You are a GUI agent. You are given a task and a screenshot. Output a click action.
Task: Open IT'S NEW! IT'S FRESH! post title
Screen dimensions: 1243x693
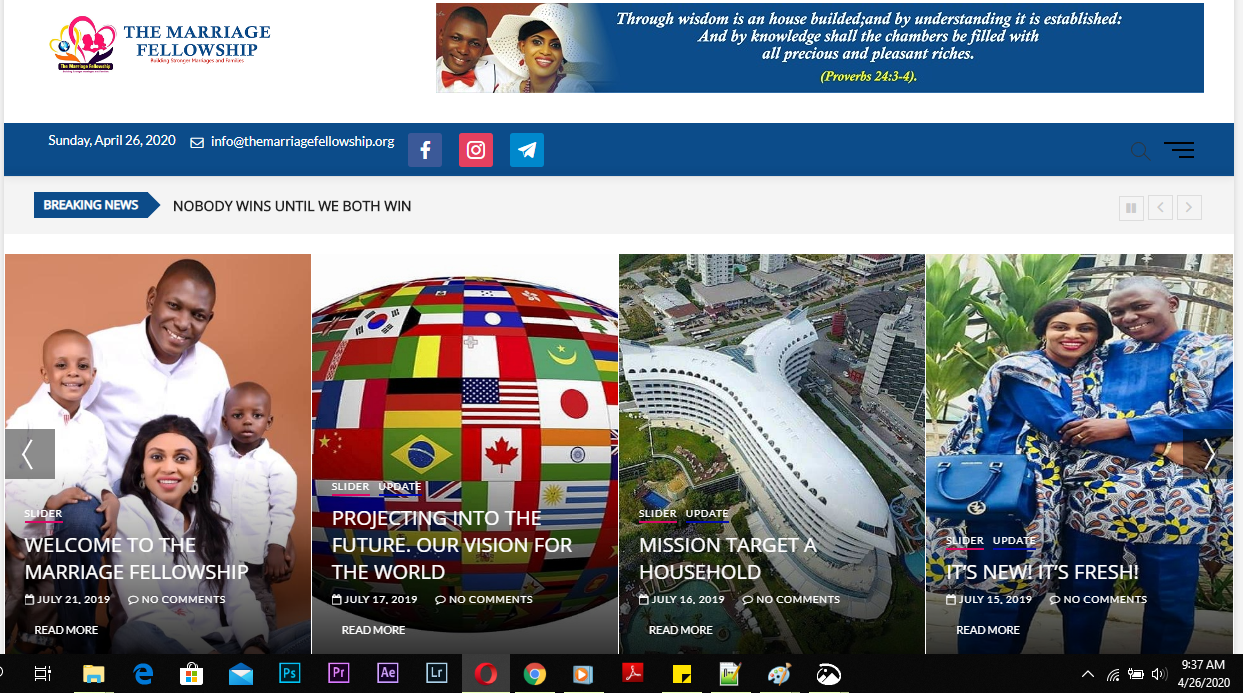(1042, 572)
